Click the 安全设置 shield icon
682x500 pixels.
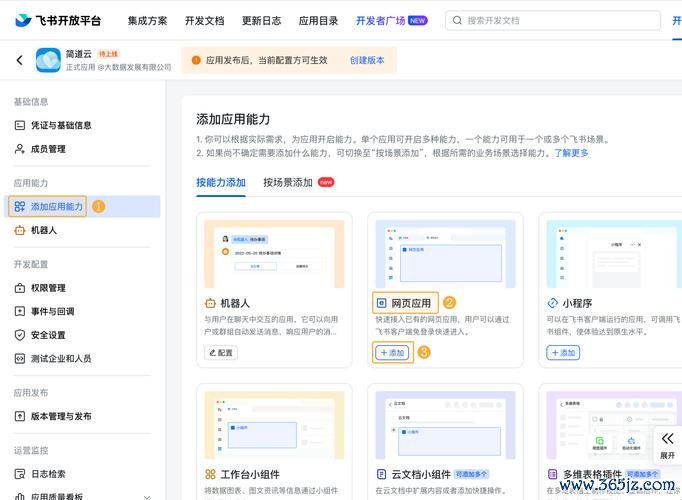click(20, 335)
